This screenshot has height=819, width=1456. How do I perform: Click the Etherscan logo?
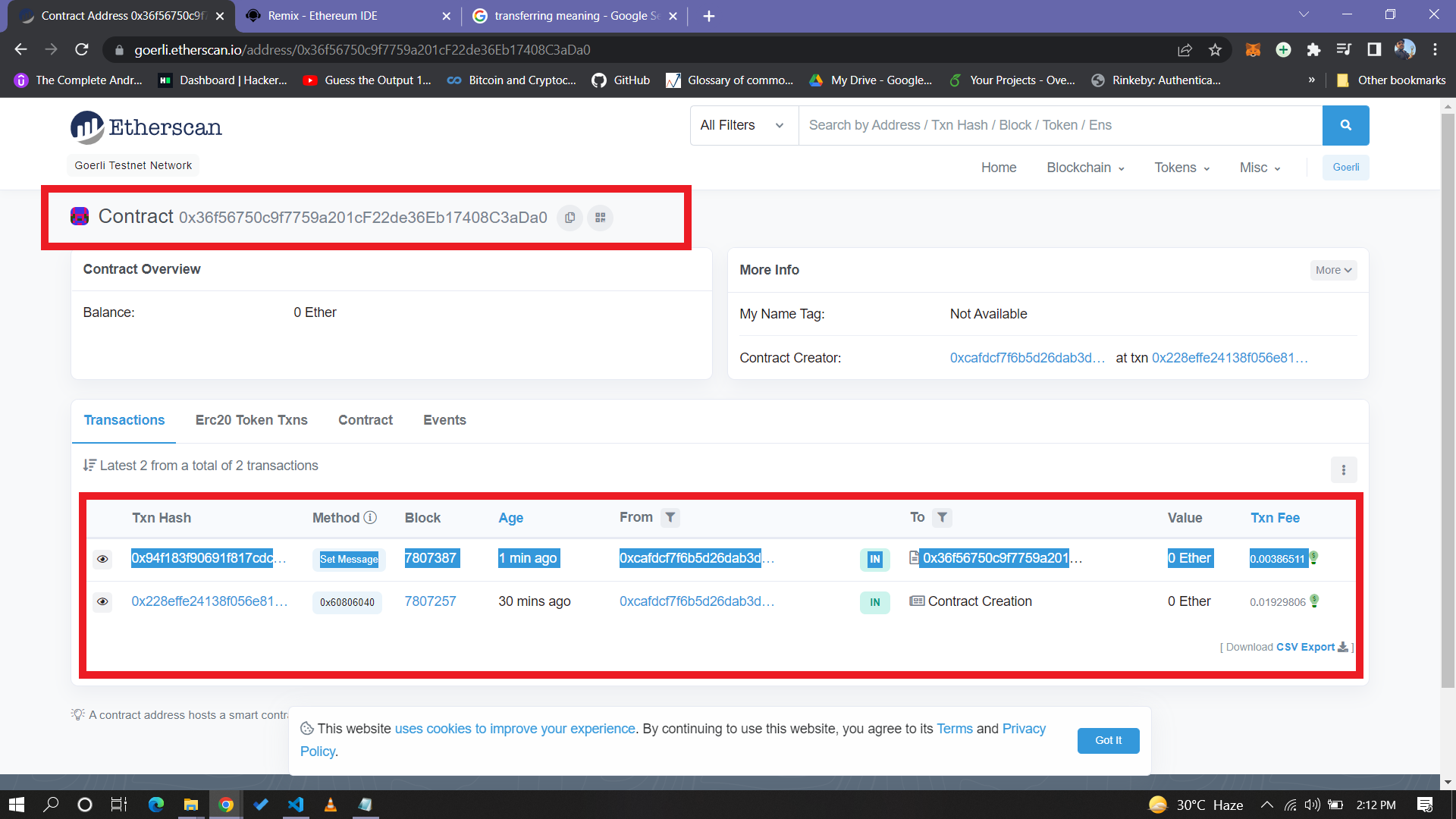(x=146, y=127)
